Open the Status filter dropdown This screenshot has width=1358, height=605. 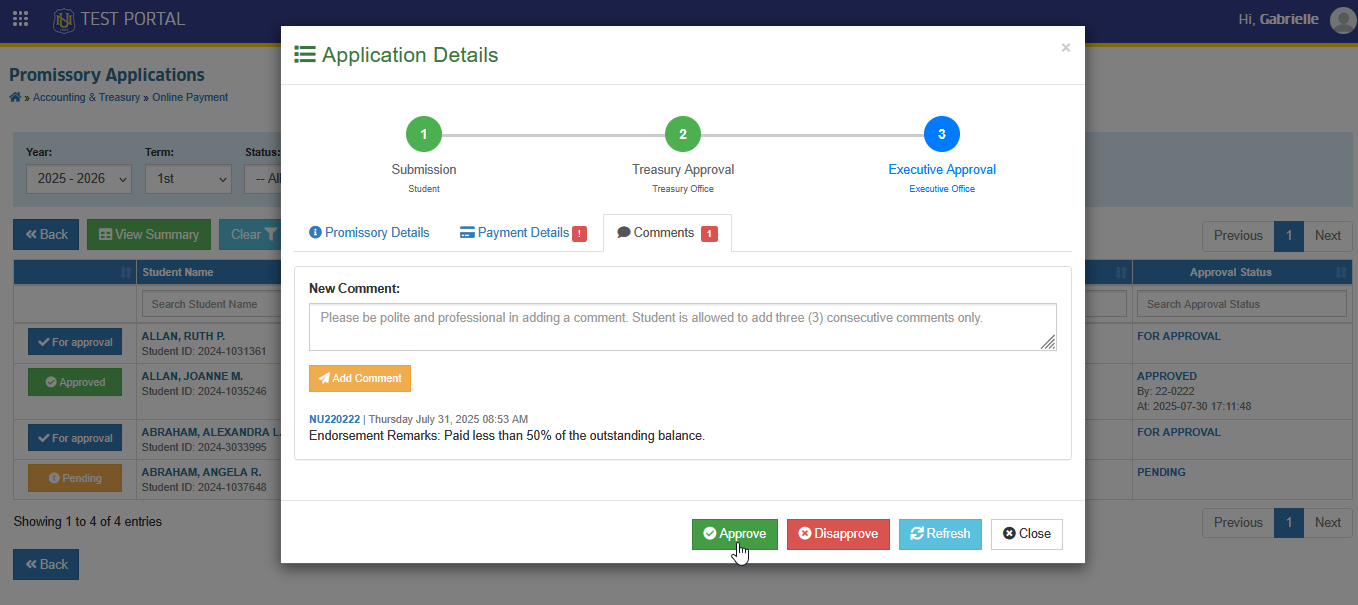point(262,178)
